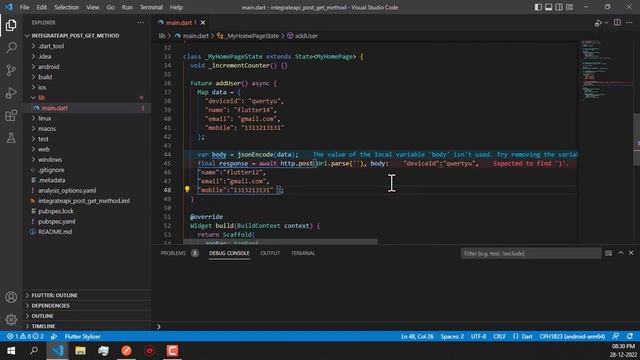Screen dimensions: 640x360
Task: Click the Flutter Stylizer status item
Action: [x=82, y=336]
